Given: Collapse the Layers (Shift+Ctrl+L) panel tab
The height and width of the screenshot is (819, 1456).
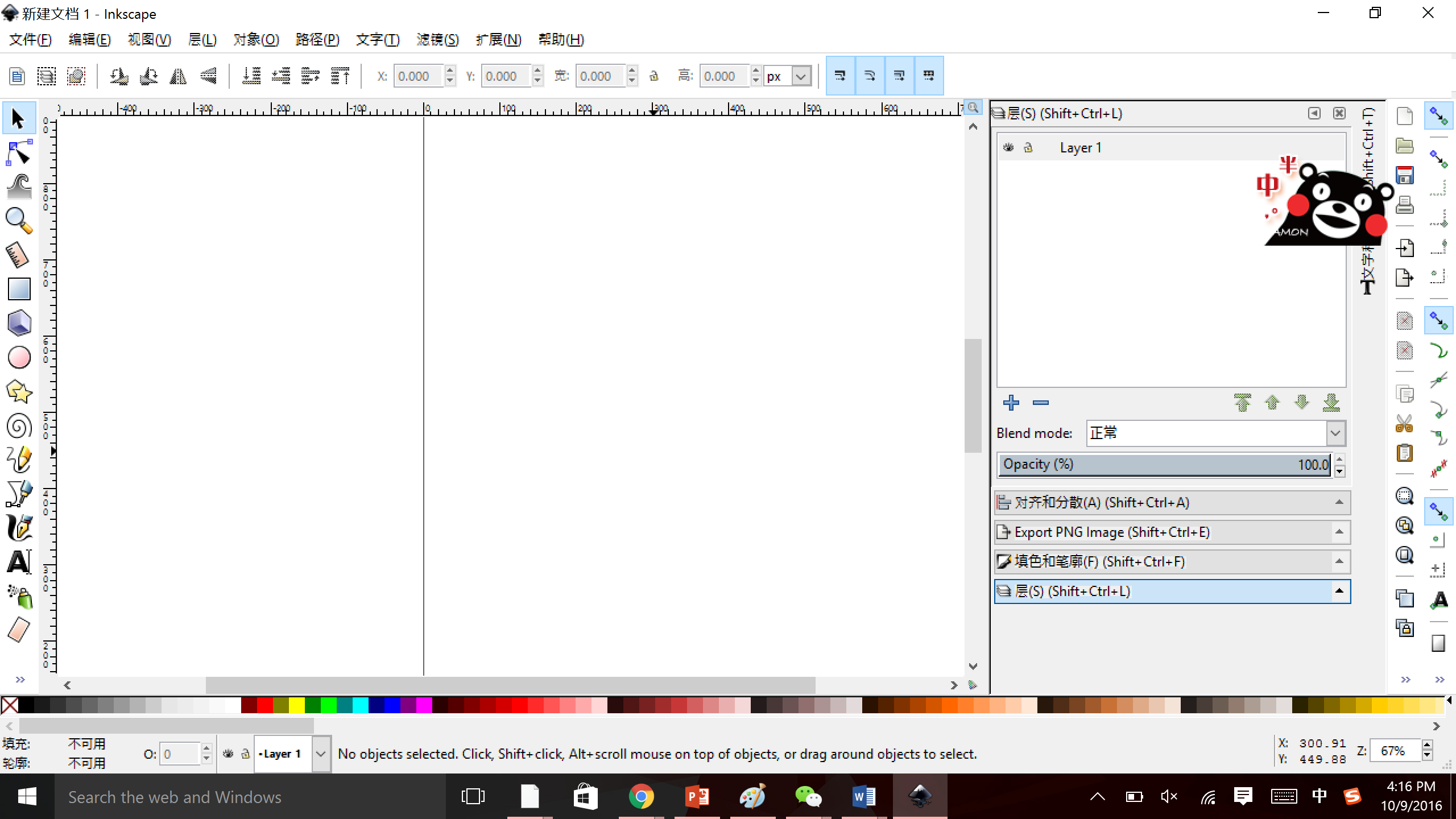Looking at the screenshot, I should (x=1172, y=591).
